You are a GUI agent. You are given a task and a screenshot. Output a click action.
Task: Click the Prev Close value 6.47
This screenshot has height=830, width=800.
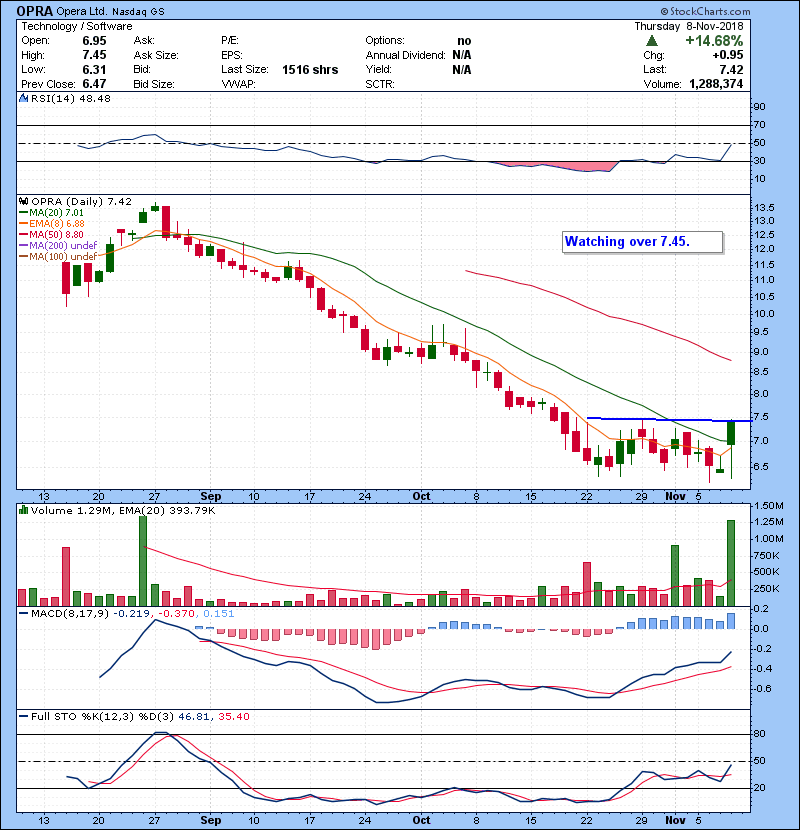click(94, 84)
